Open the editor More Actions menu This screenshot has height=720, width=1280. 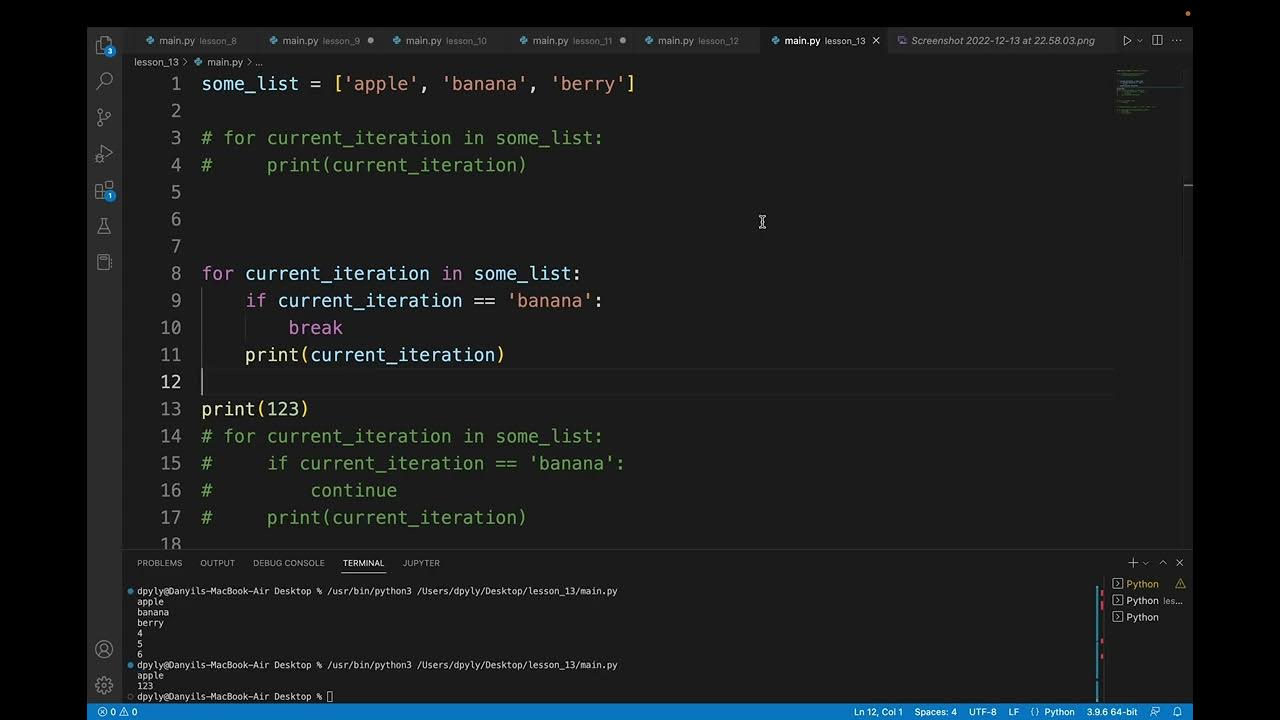[1177, 40]
